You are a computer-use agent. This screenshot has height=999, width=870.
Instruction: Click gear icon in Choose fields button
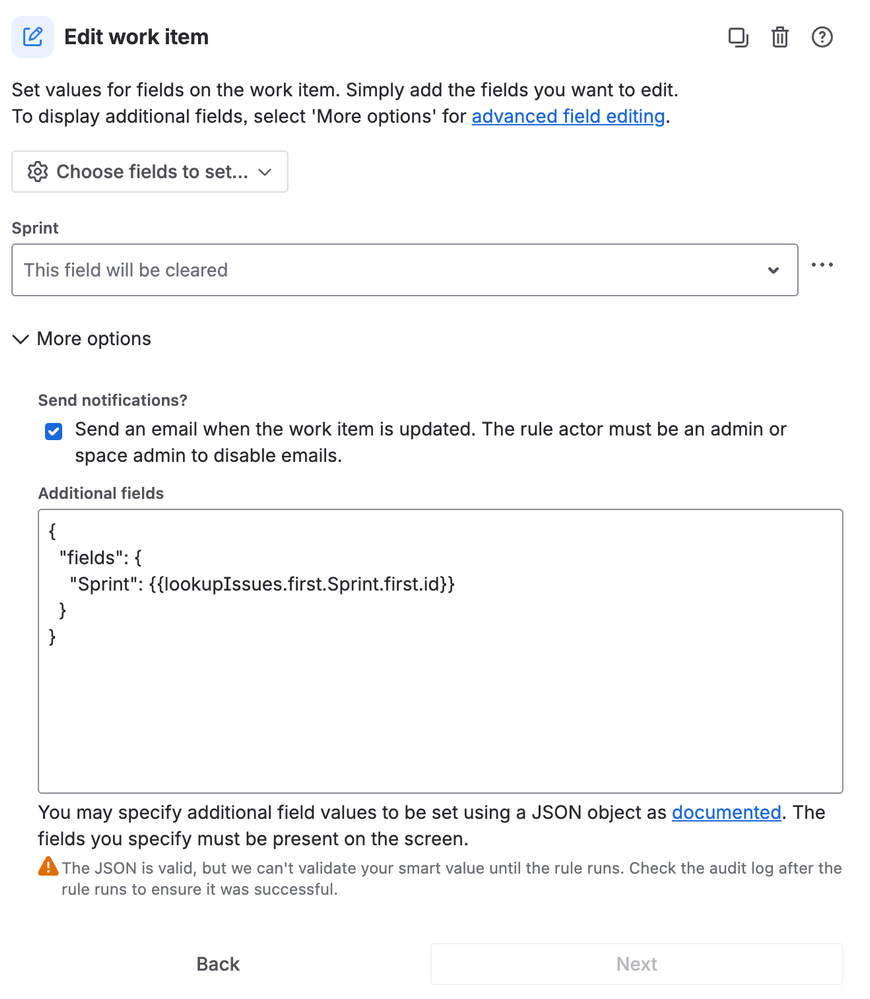pos(38,172)
